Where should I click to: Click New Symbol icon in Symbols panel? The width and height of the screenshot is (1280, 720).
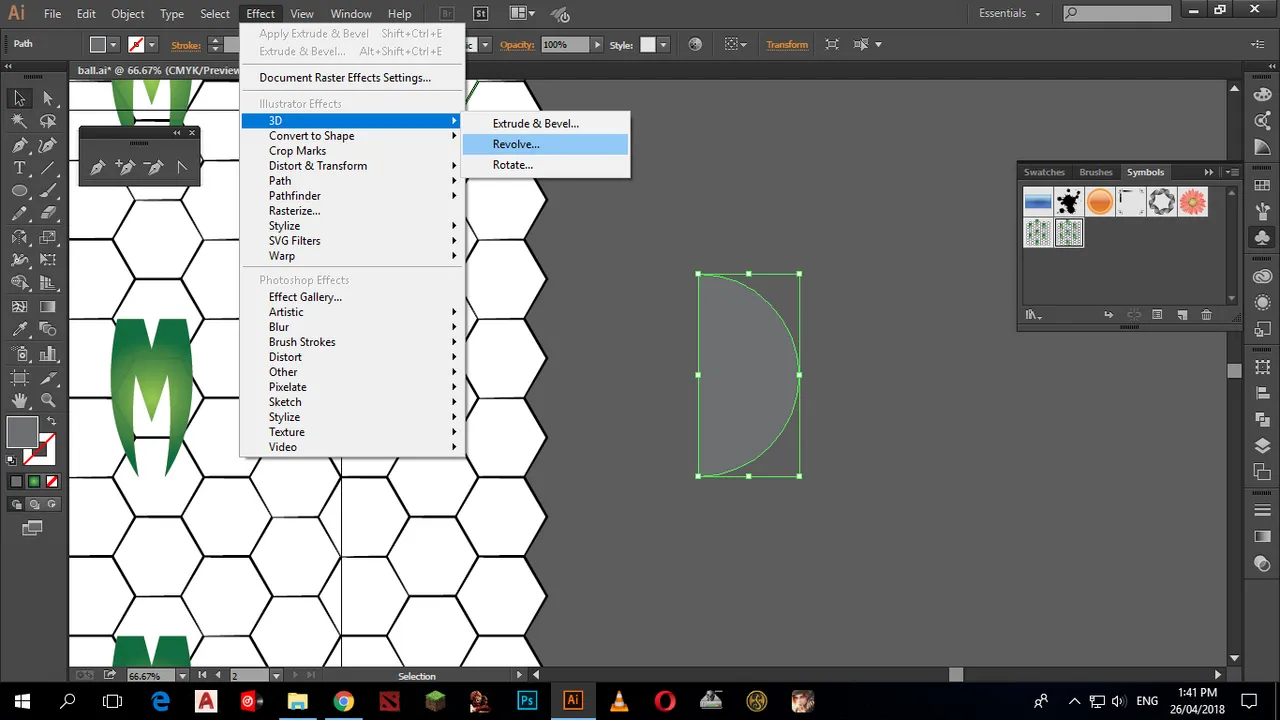click(x=1182, y=315)
